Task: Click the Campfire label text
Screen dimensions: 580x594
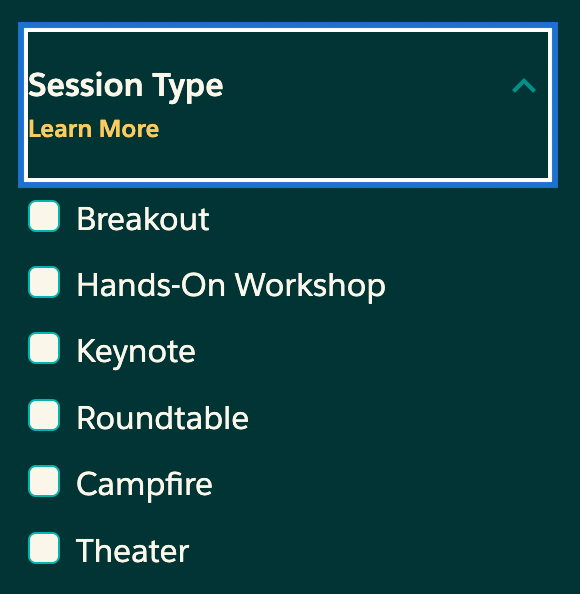Action: click(144, 485)
